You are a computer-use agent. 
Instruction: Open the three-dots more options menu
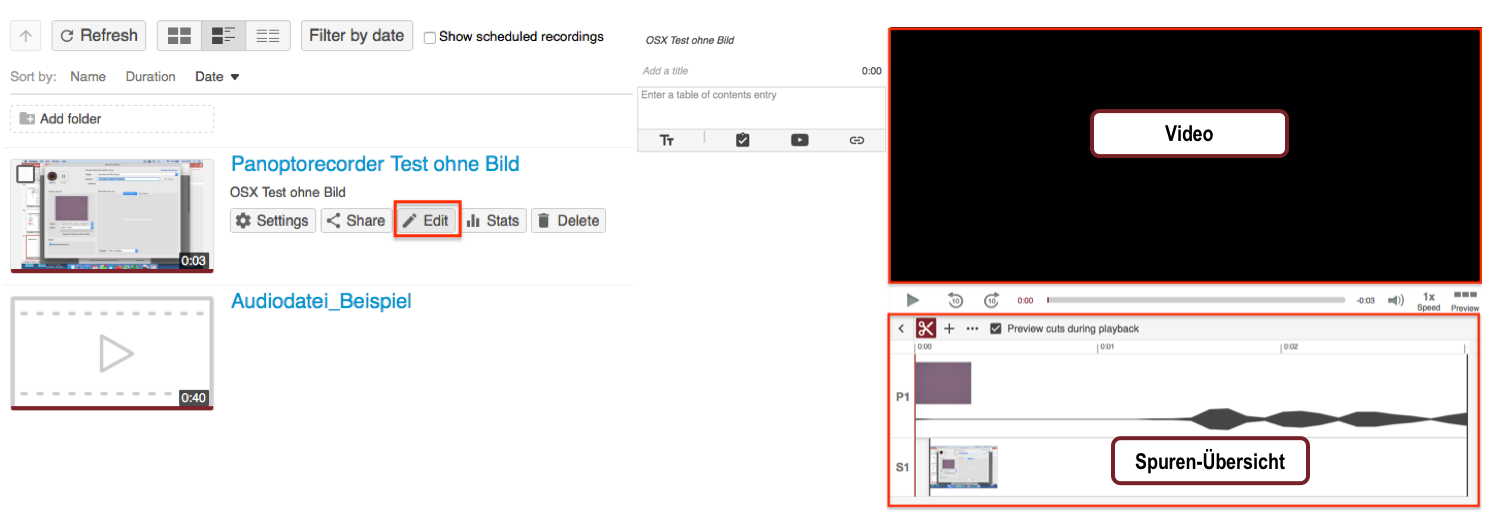tap(972, 328)
